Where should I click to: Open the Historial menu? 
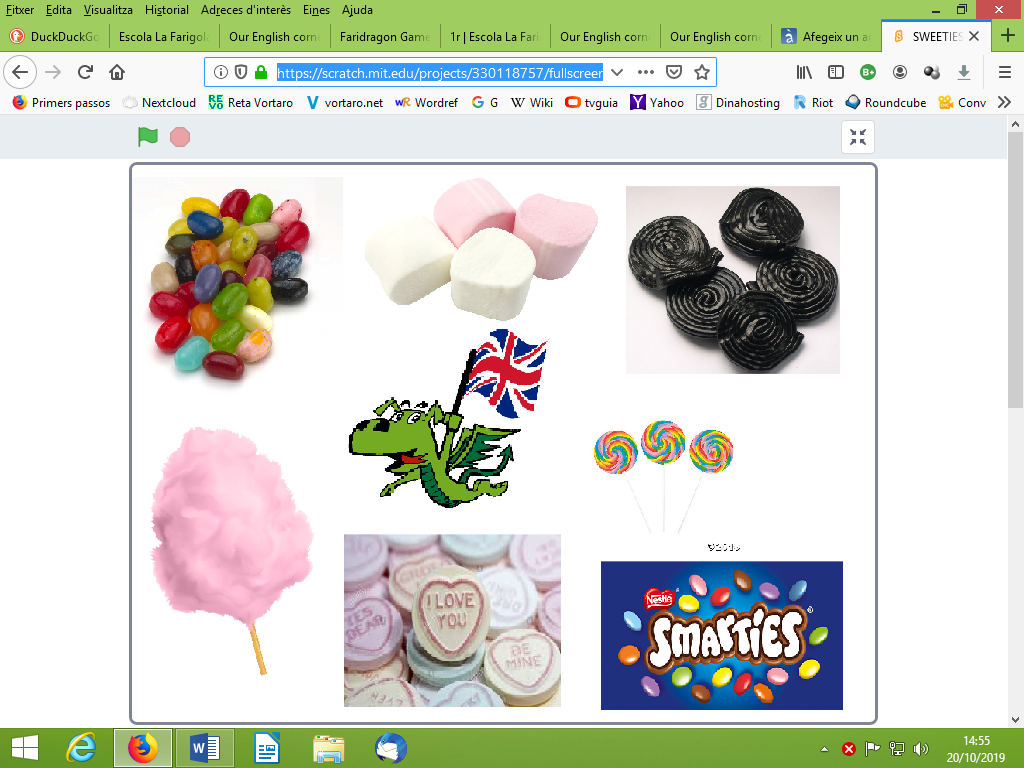166,9
